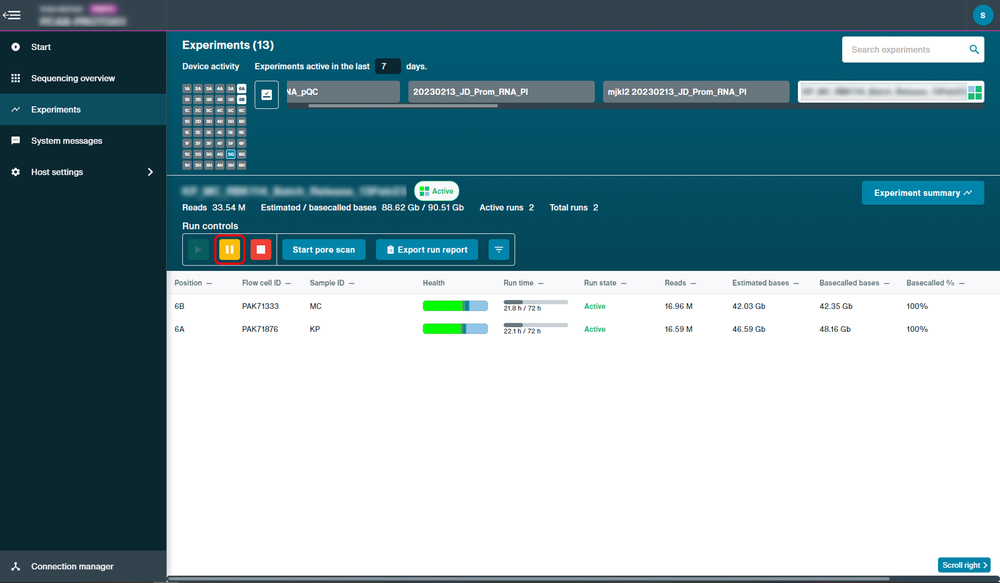Select position tile 6H in device grid
The height and width of the screenshot is (583, 1000).
click(242, 165)
